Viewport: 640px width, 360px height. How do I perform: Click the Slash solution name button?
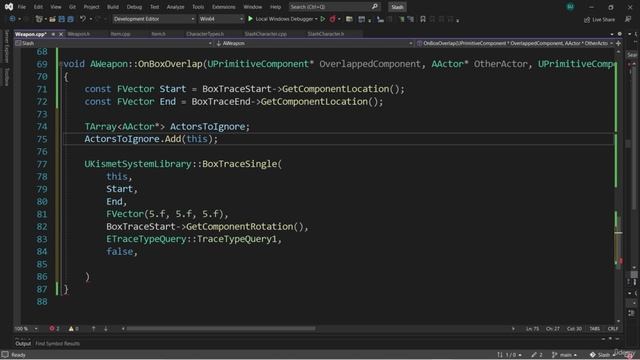[397, 7]
